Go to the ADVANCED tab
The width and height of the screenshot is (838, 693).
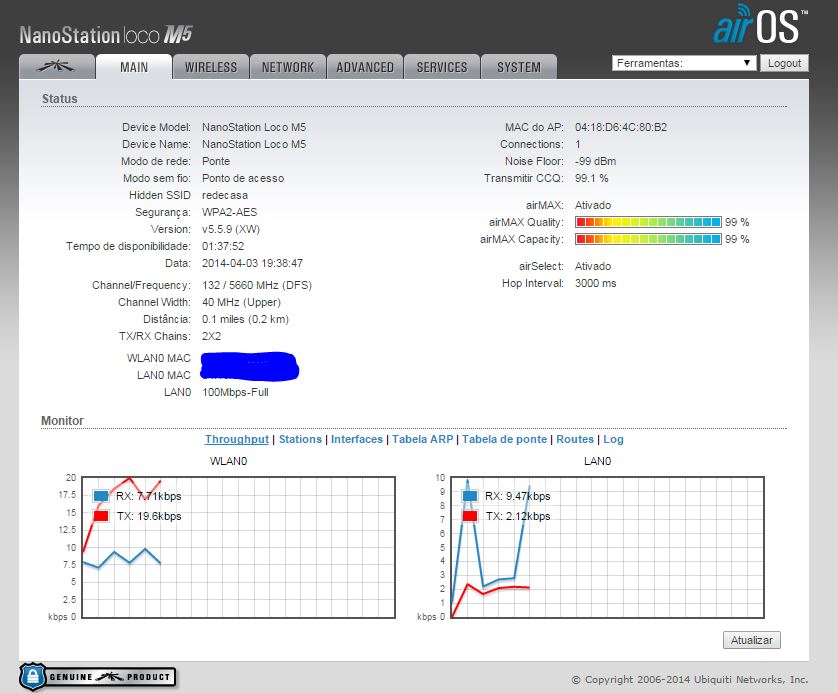coord(364,67)
